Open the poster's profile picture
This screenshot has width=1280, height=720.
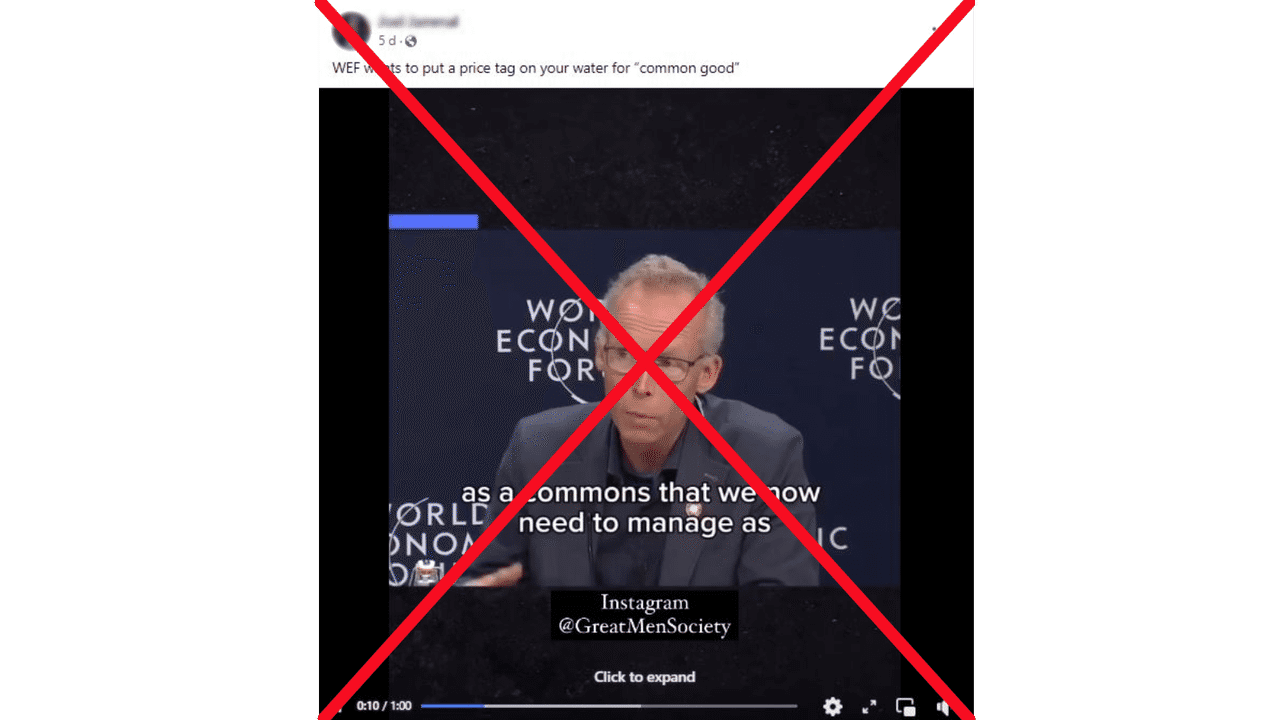[351, 30]
